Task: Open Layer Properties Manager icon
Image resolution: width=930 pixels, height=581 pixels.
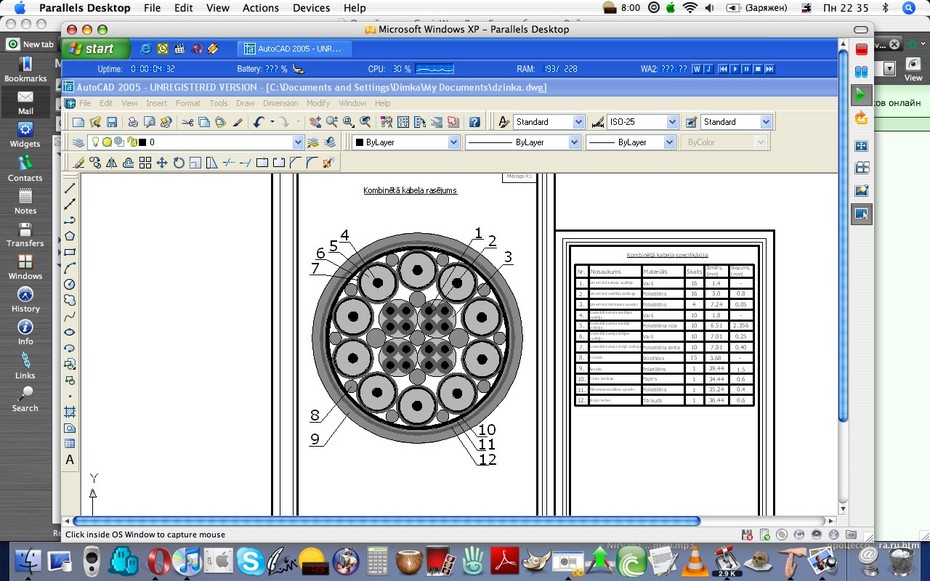Action: pos(78,142)
